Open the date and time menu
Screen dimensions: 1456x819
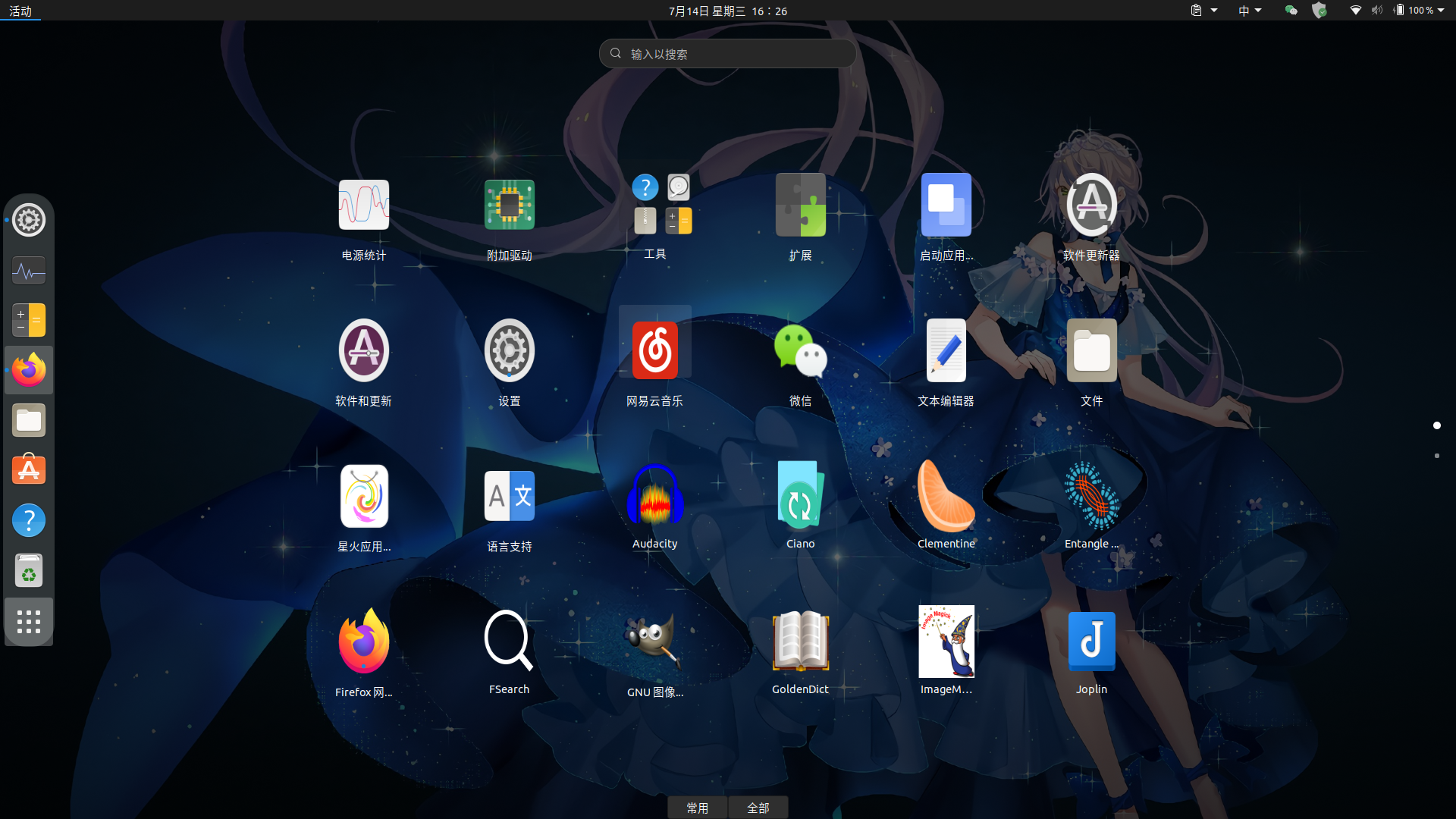pyautogui.click(x=728, y=11)
